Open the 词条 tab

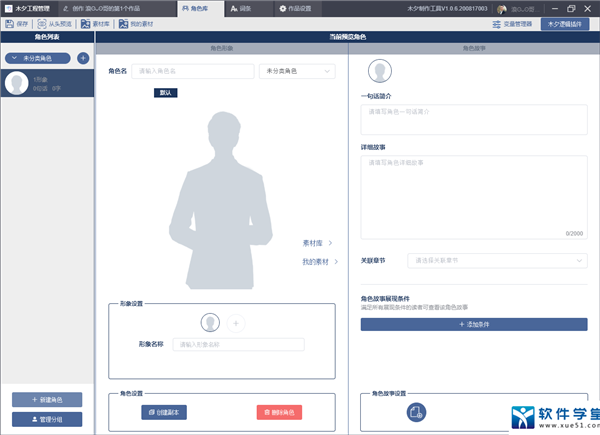249,8
